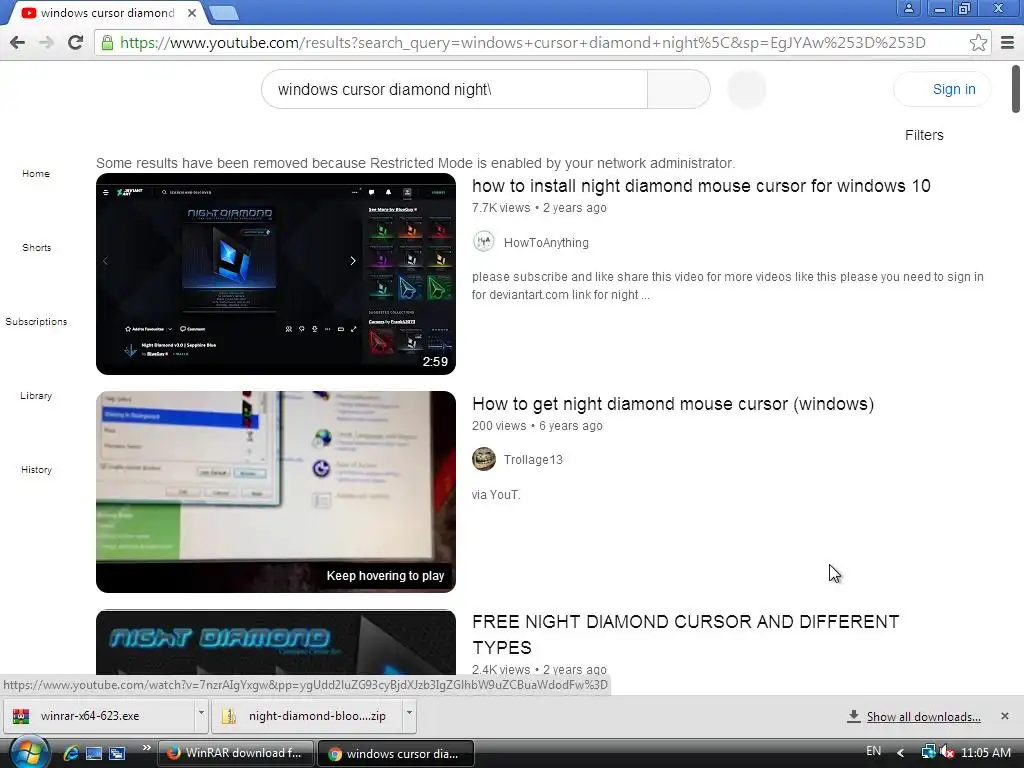
Task: Open downloaded winrar-x64-623.exe
Action: 101,716
